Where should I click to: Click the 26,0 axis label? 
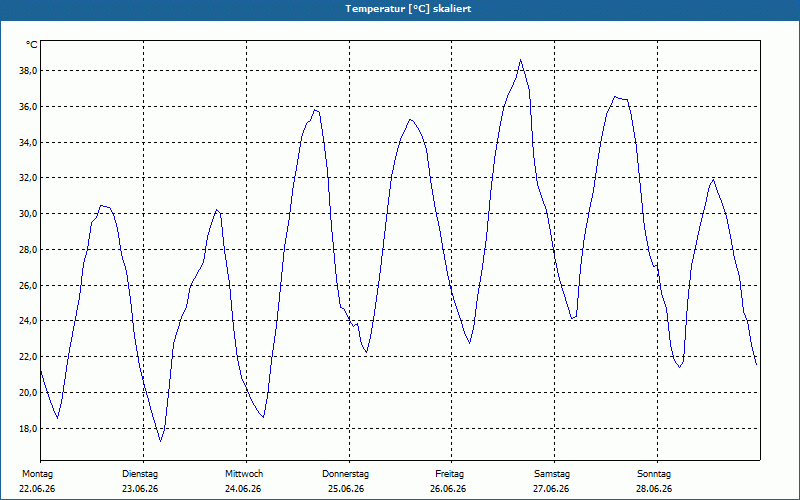pyautogui.click(x=28, y=285)
